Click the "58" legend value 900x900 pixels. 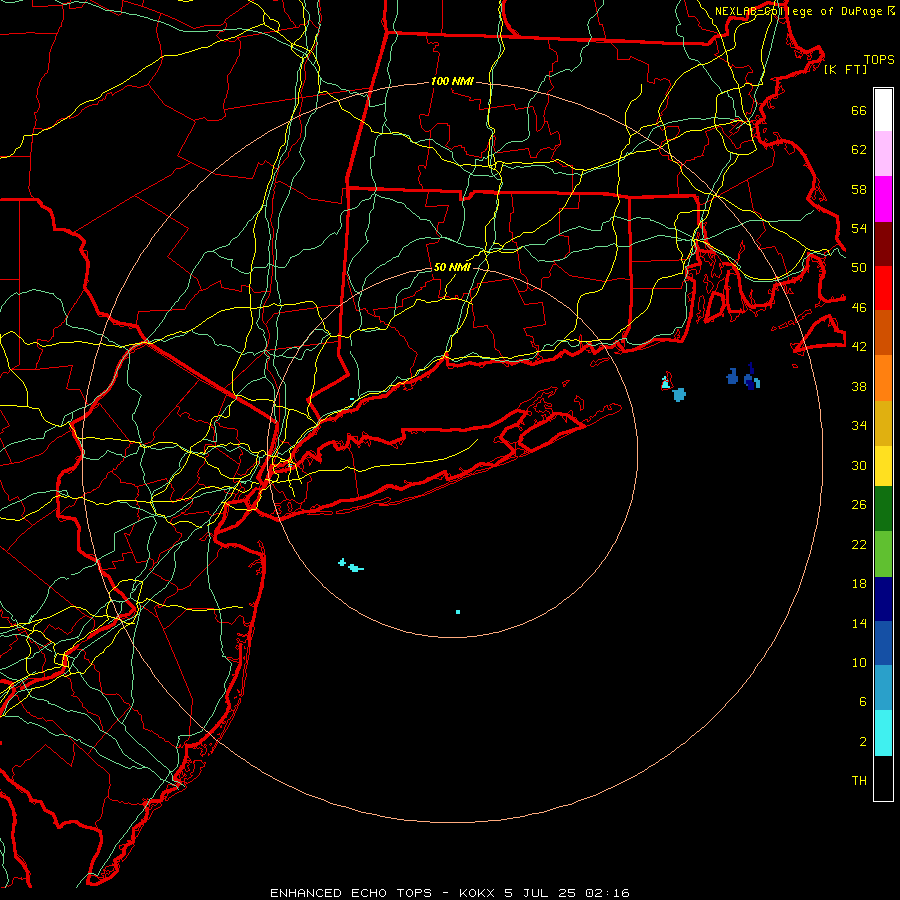(859, 189)
